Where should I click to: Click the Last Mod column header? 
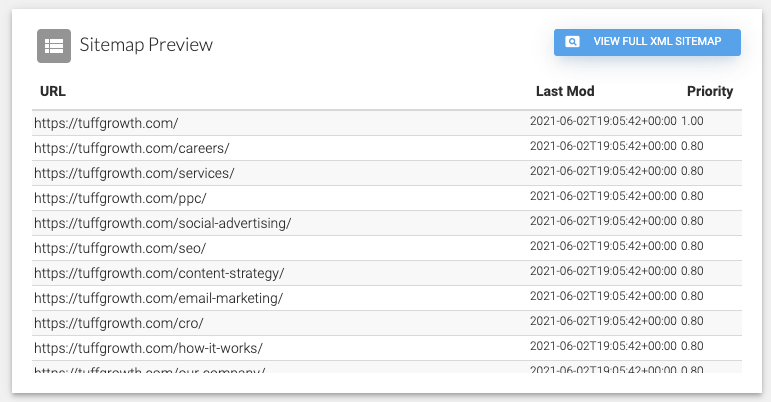pyautogui.click(x=565, y=91)
